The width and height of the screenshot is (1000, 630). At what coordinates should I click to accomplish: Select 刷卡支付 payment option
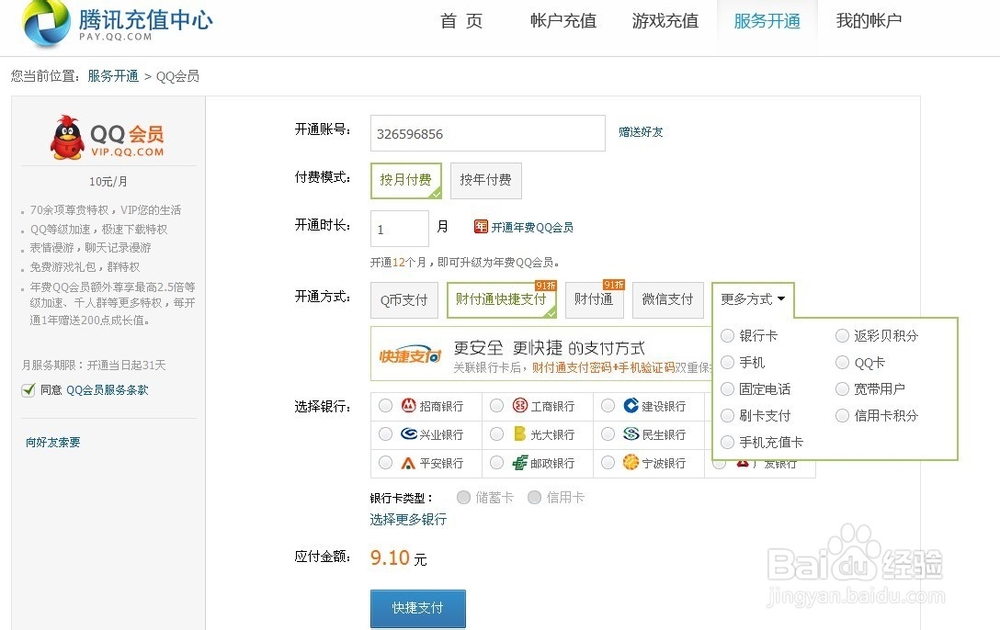point(727,416)
